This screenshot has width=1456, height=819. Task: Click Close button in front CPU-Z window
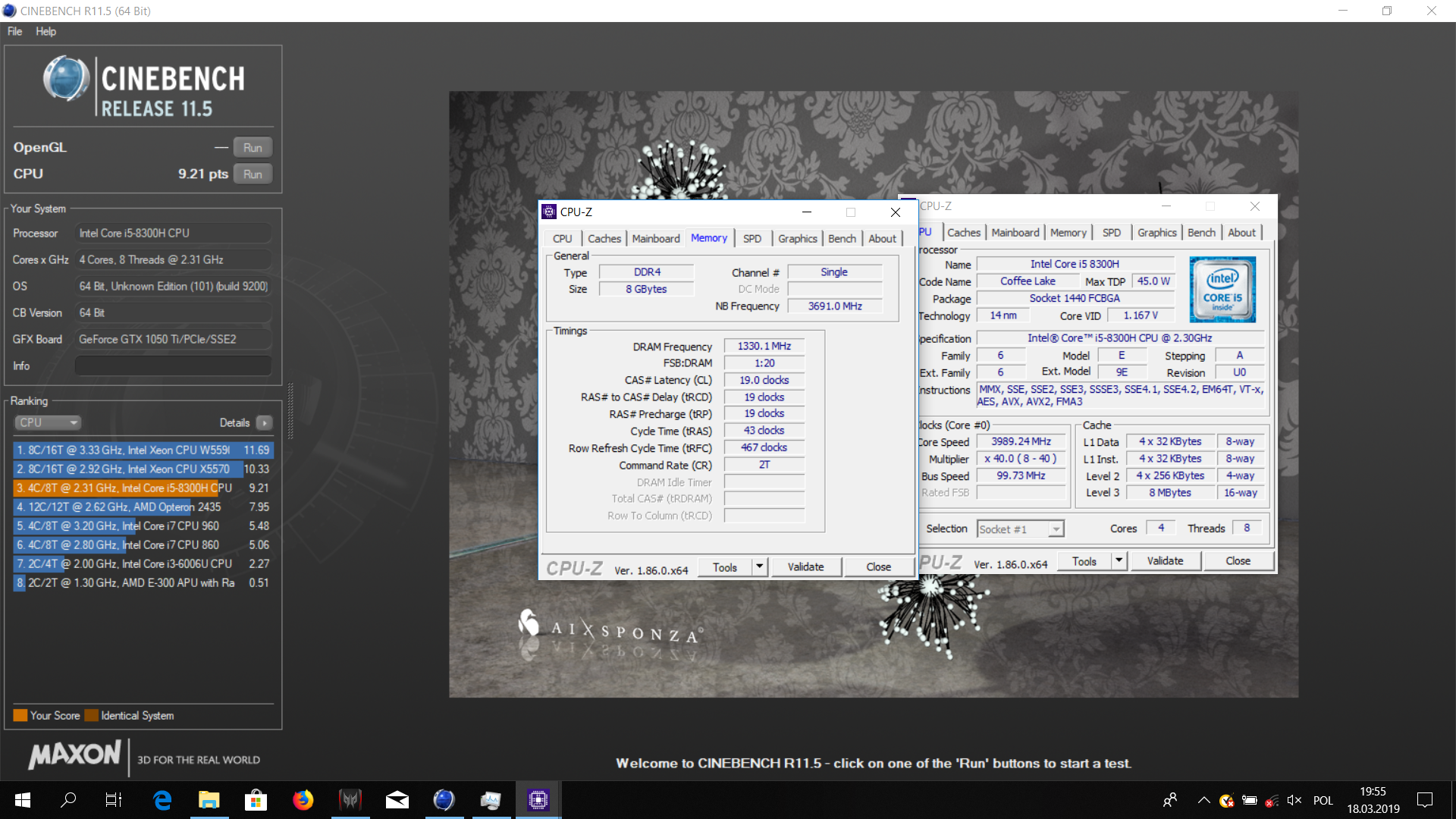(x=878, y=566)
